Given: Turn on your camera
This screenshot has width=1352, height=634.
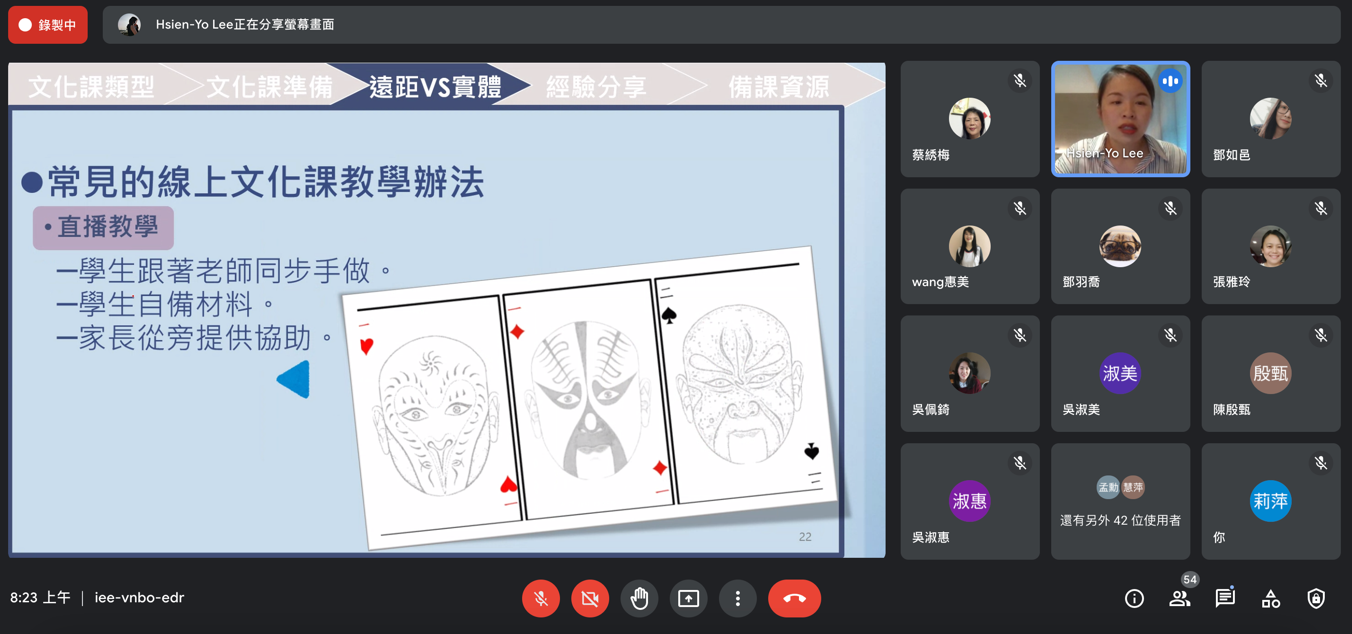Looking at the screenshot, I should (590, 598).
